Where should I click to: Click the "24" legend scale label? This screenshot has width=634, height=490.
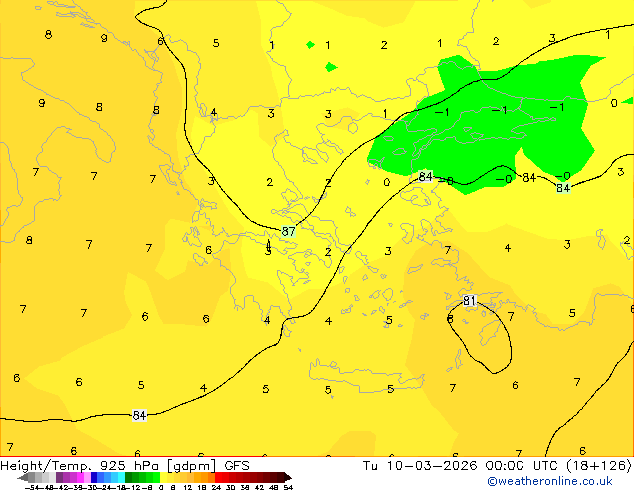click(x=216, y=487)
